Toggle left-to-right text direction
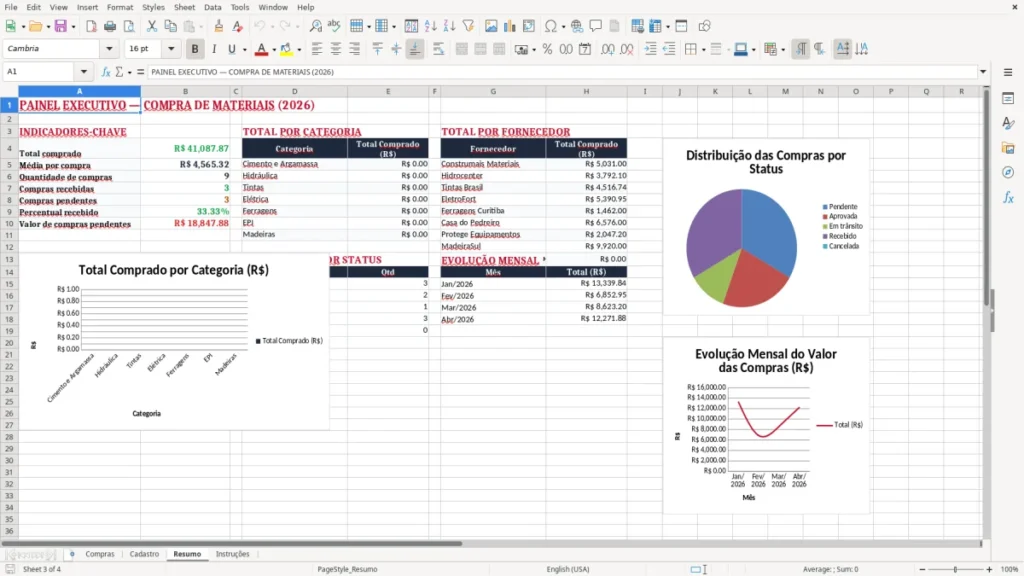Viewport: 1024px width, 576px height. pyautogui.click(x=801, y=49)
